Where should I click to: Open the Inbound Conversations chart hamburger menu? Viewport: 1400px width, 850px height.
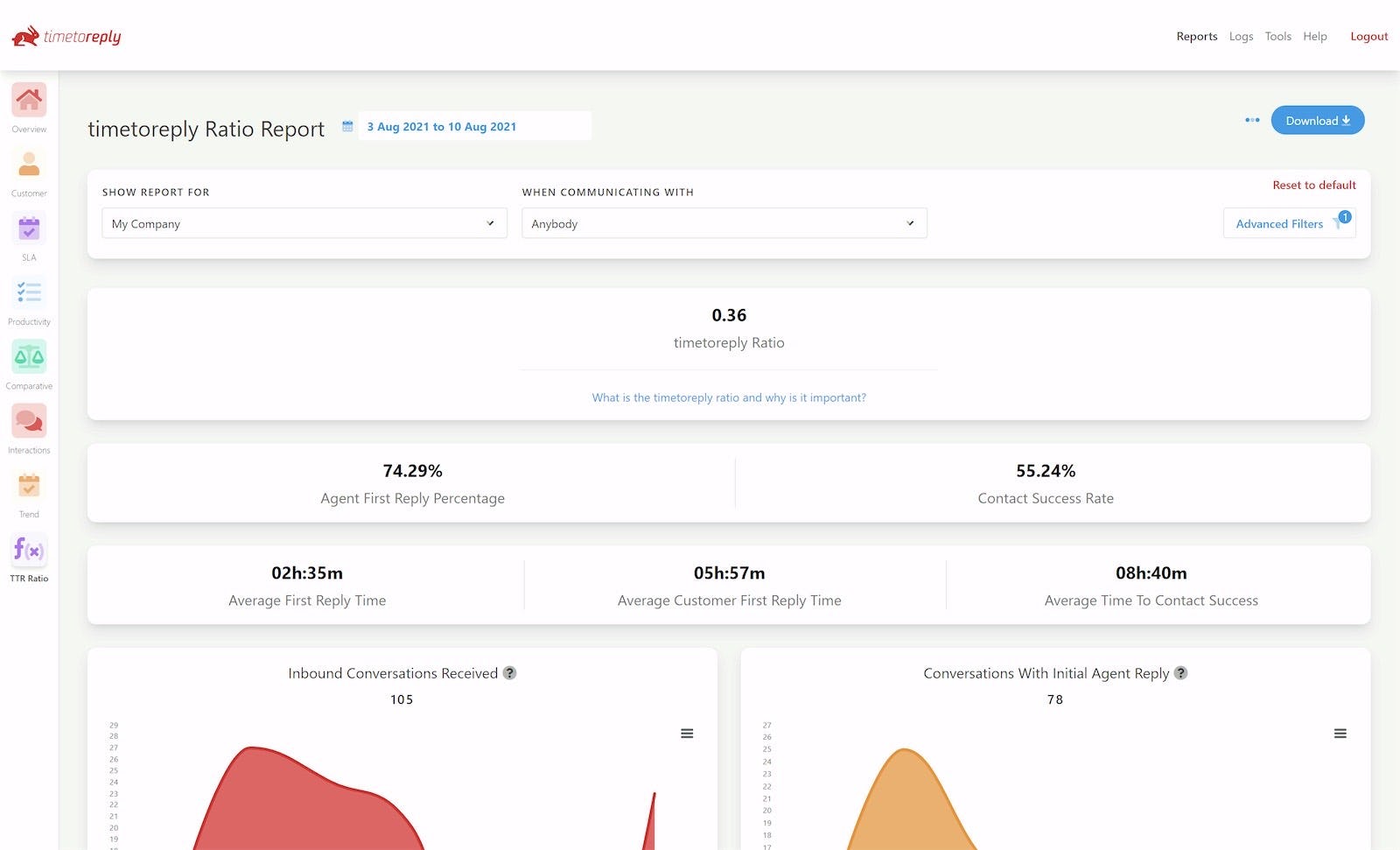[687, 734]
